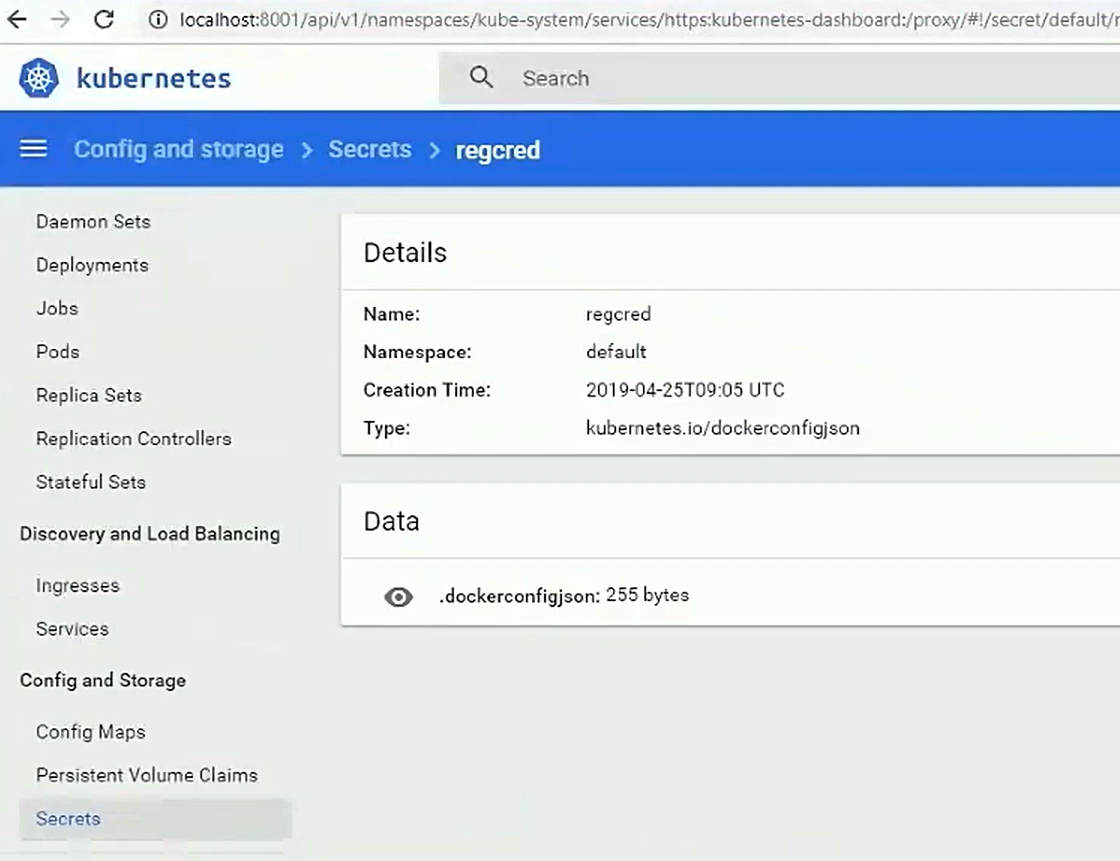
Task: Click the Type: field label
Action: pos(386,429)
